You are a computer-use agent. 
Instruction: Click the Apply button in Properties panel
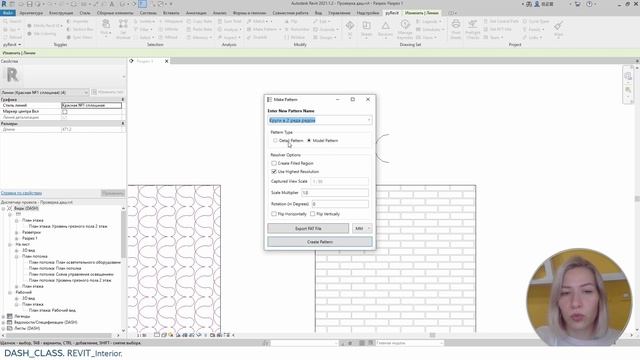point(113,193)
